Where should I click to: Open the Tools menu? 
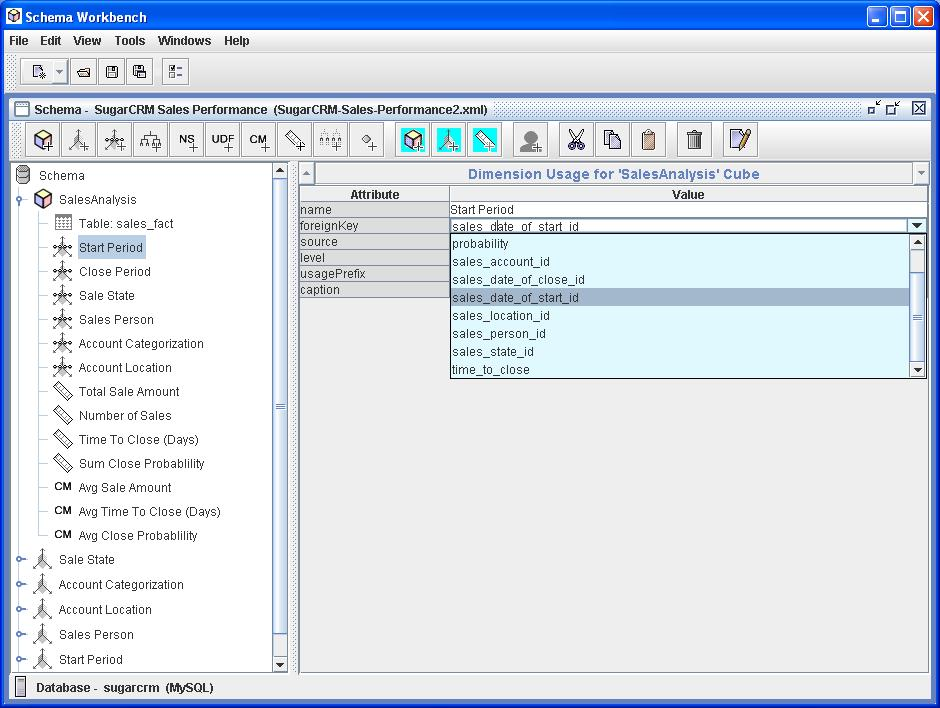[x=129, y=41]
